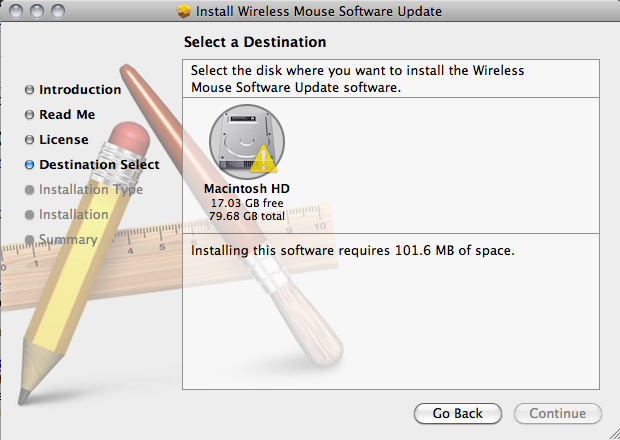Image resolution: width=620 pixels, height=440 pixels.
Task: Click the Go Back button
Action: tap(457, 414)
